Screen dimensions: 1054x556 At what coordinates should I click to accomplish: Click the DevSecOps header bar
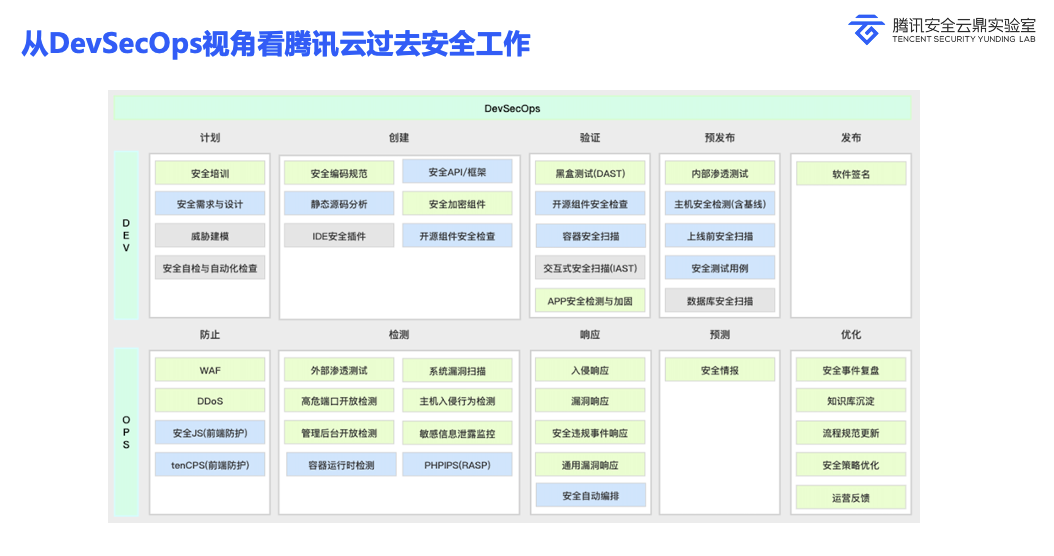[x=512, y=108]
